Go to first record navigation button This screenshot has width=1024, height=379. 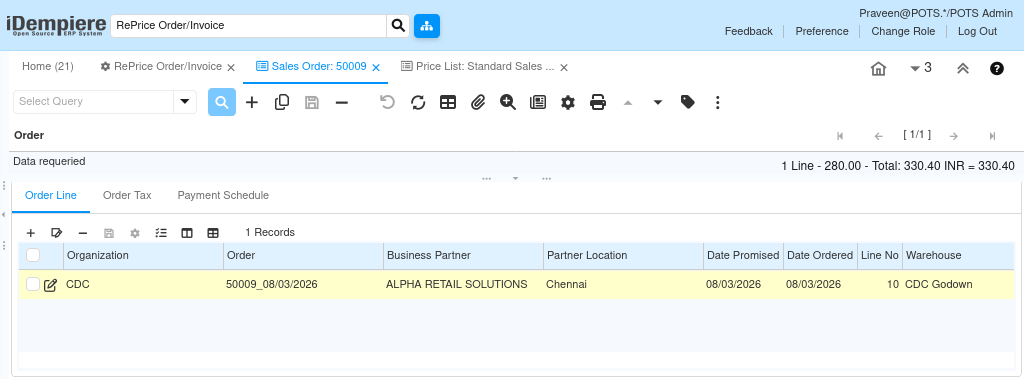840,136
